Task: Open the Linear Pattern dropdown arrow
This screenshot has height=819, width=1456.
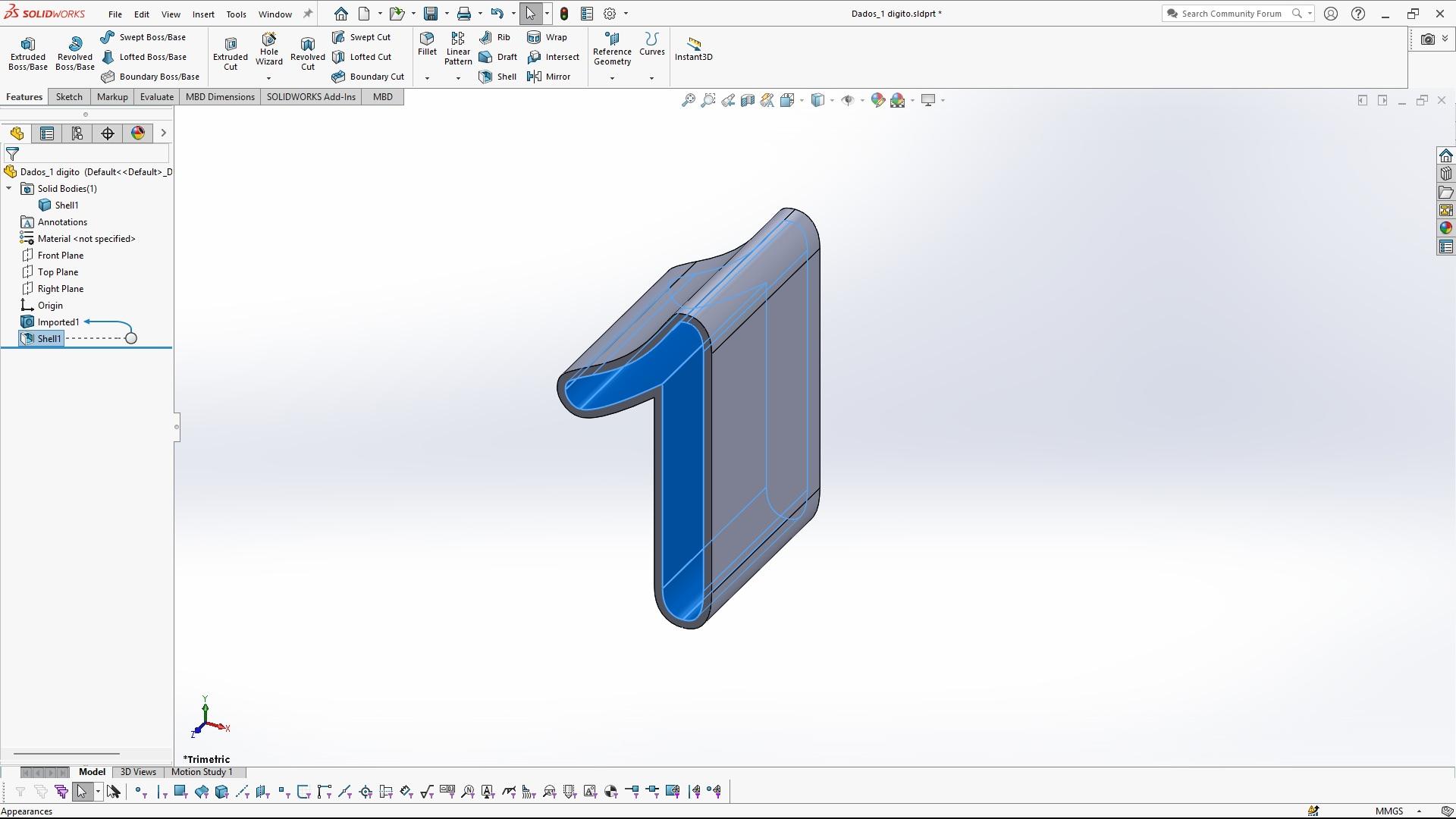Action: coord(458,78)
